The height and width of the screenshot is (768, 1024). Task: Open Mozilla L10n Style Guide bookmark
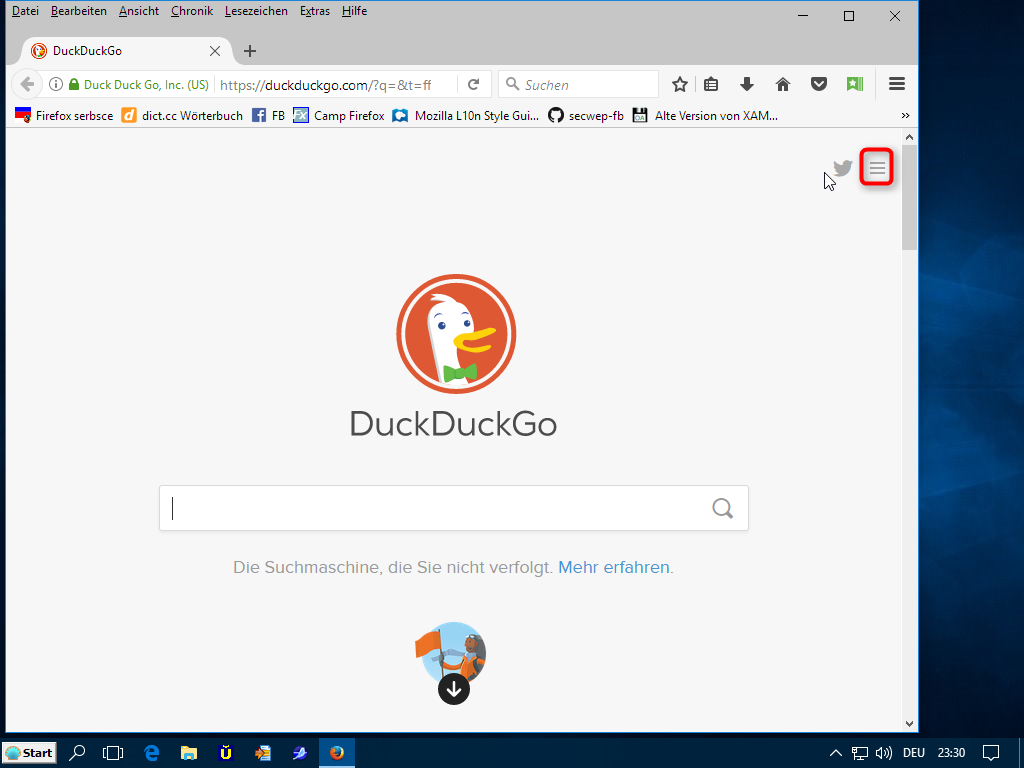coord(466,116)
